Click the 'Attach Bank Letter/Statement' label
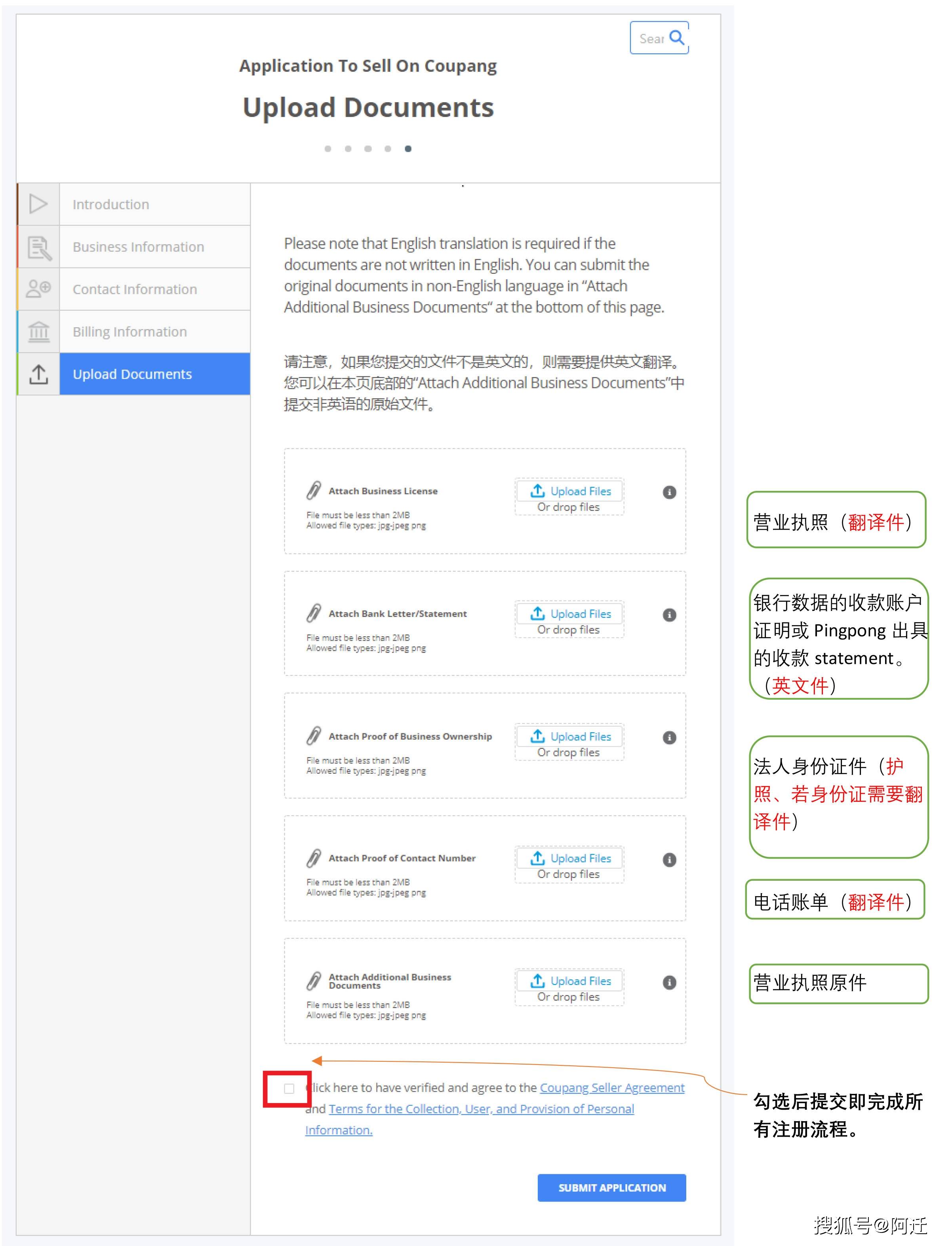 click(398, 613)
